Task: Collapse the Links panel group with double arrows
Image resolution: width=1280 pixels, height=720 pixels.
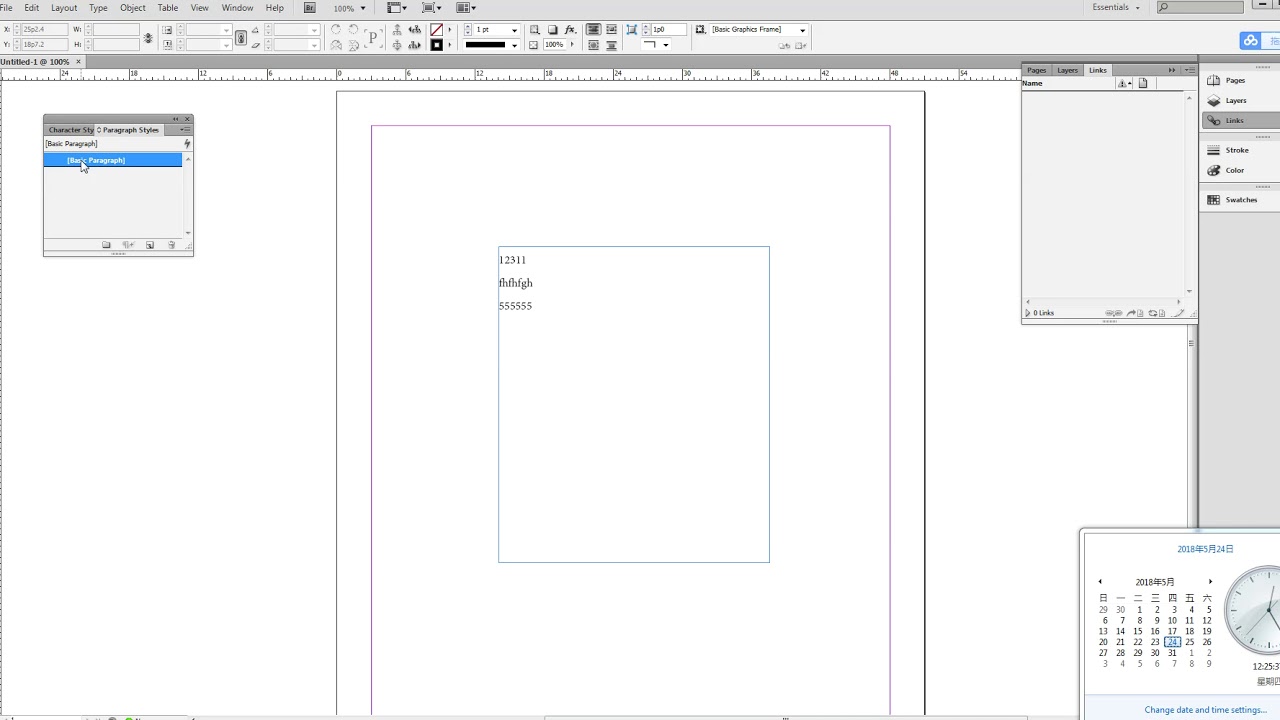Action: [x=1172, y=70]
